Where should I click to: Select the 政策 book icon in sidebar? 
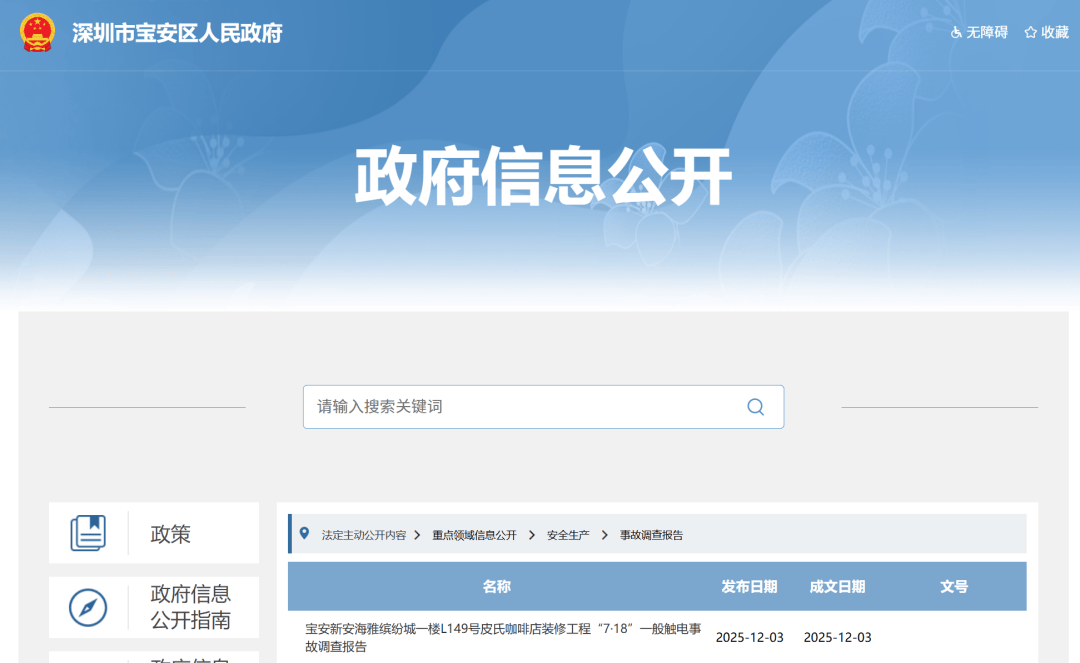click(x=88, y=532)
